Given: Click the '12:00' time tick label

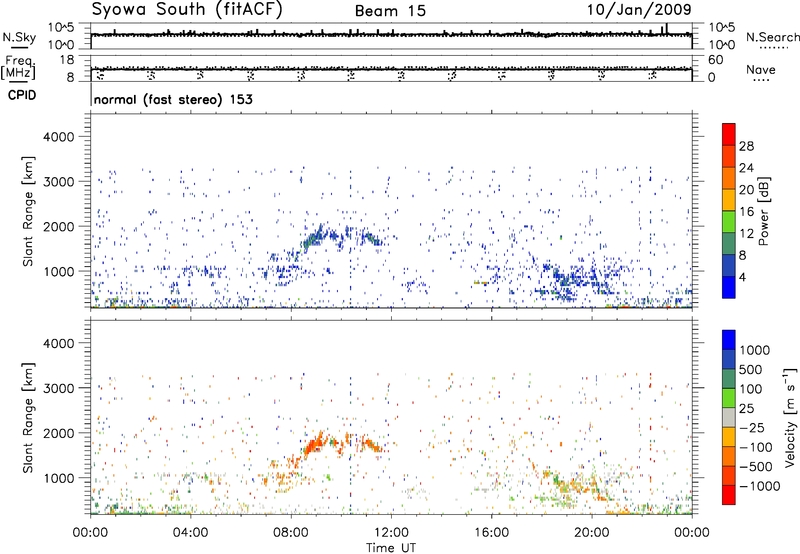Looking at the screenshot, I should pyautogui.click(x=391, y=532).
